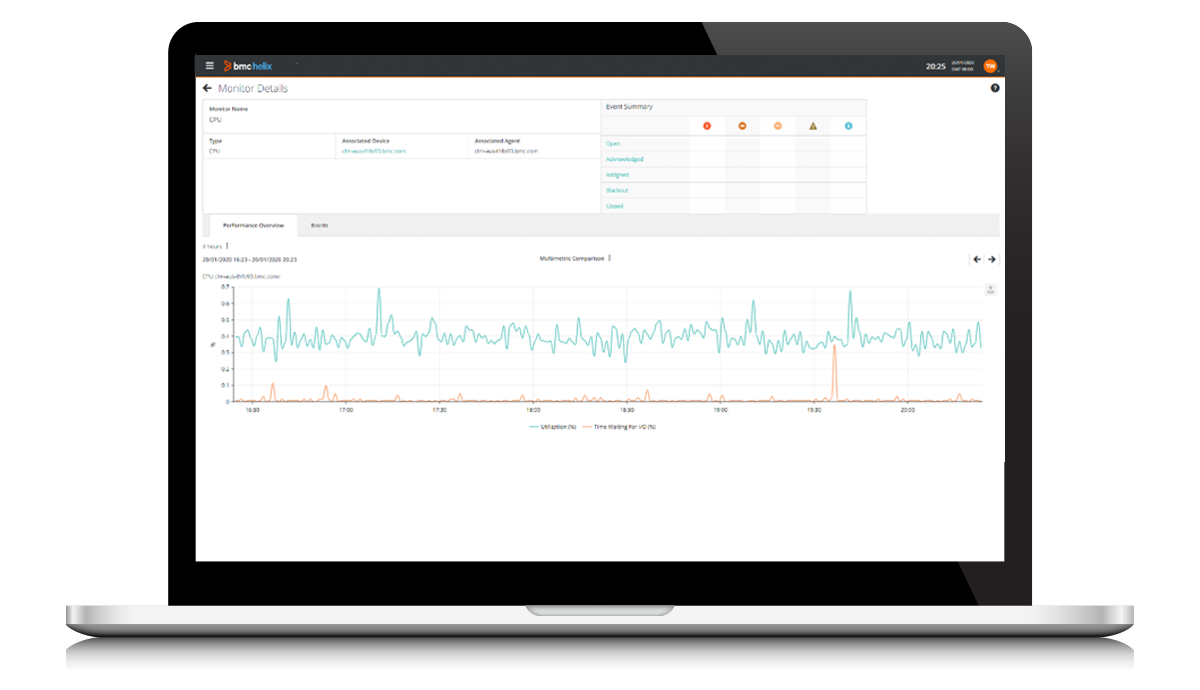The height and width of the screenshot is (690, 1200).
Task: Click the blue info severity icon
Action: [x=848, y=126]
